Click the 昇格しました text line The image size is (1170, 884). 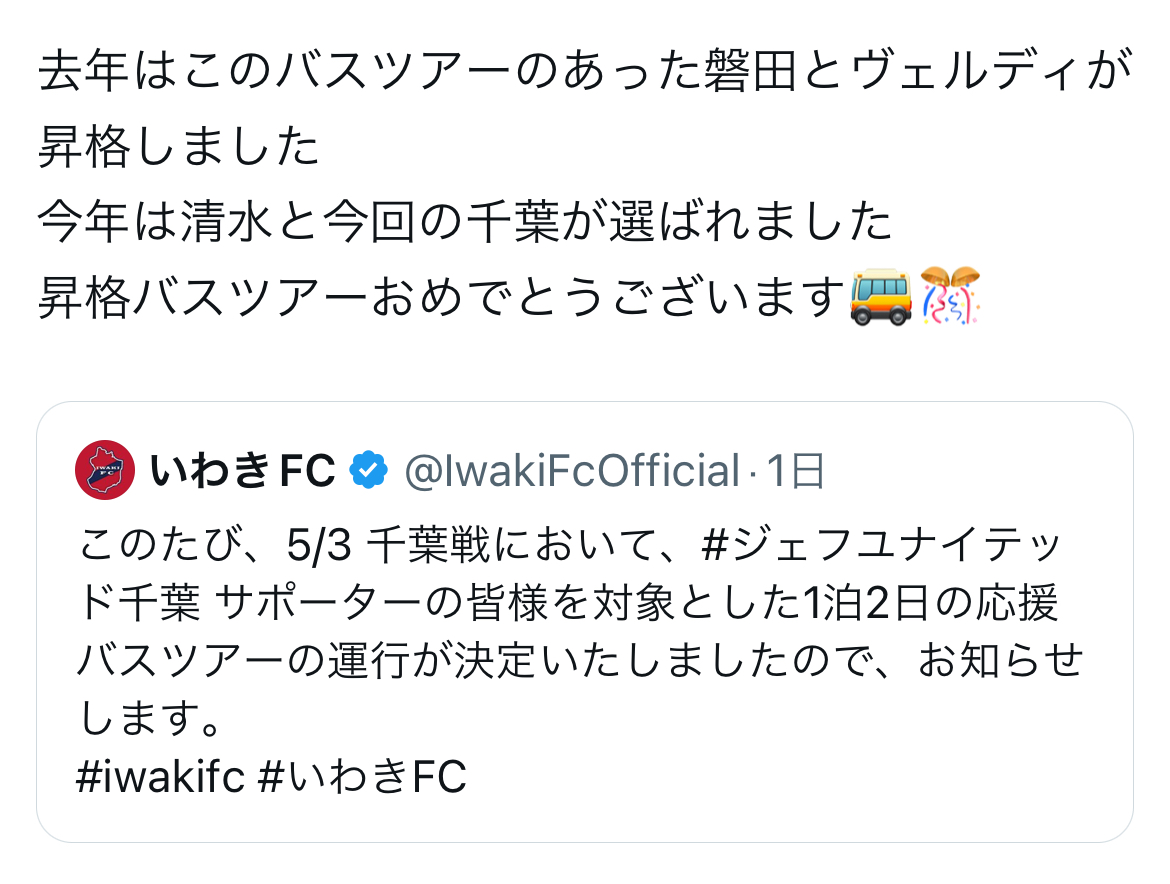(178, 146)
